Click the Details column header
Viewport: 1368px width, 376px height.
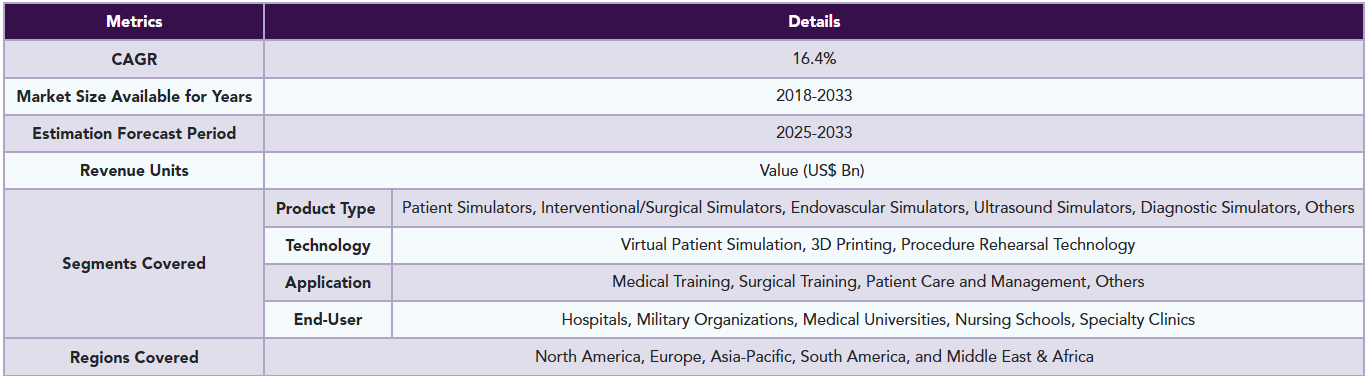(814, 21)
